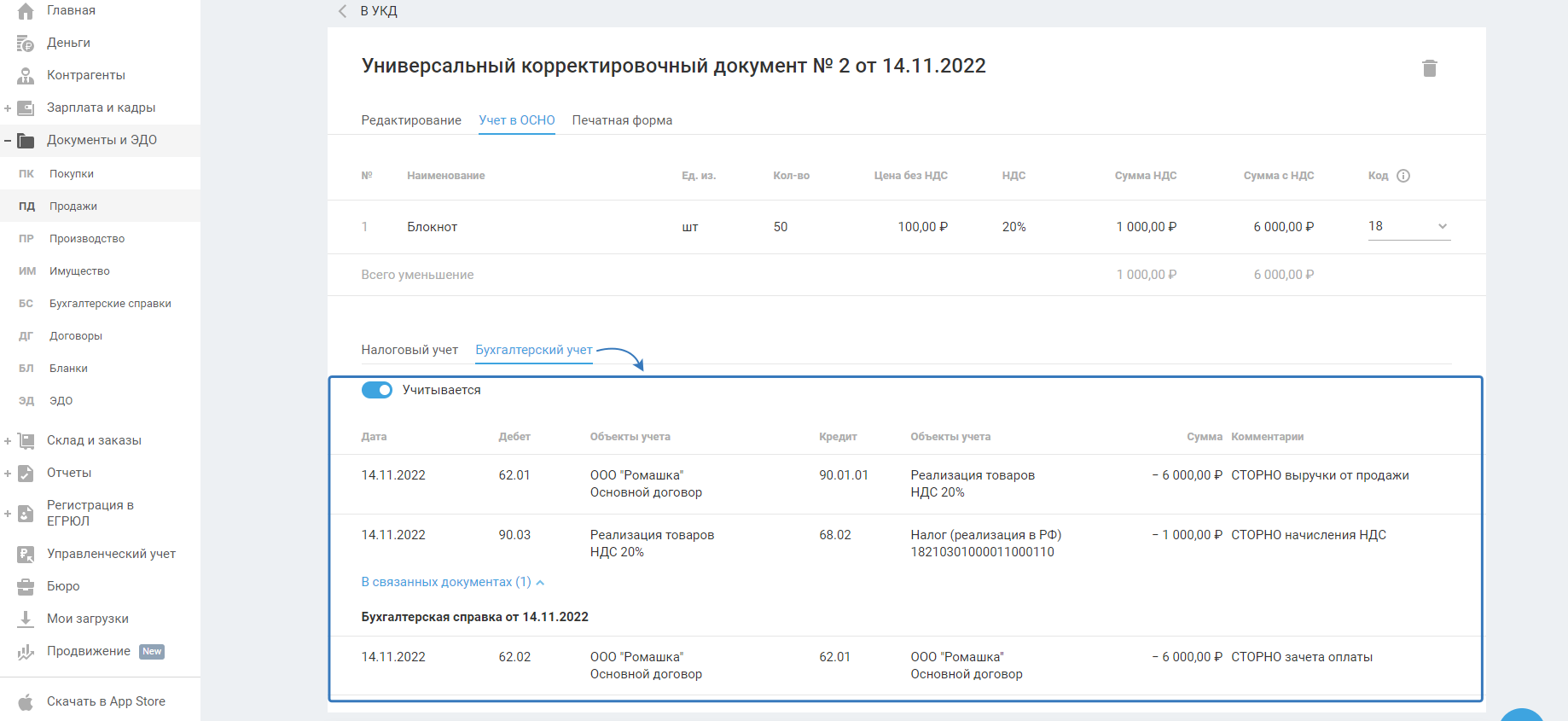Open Договоры in sidebar
The width and height of the screenshot is (1568, 721).
click(76, 336)
